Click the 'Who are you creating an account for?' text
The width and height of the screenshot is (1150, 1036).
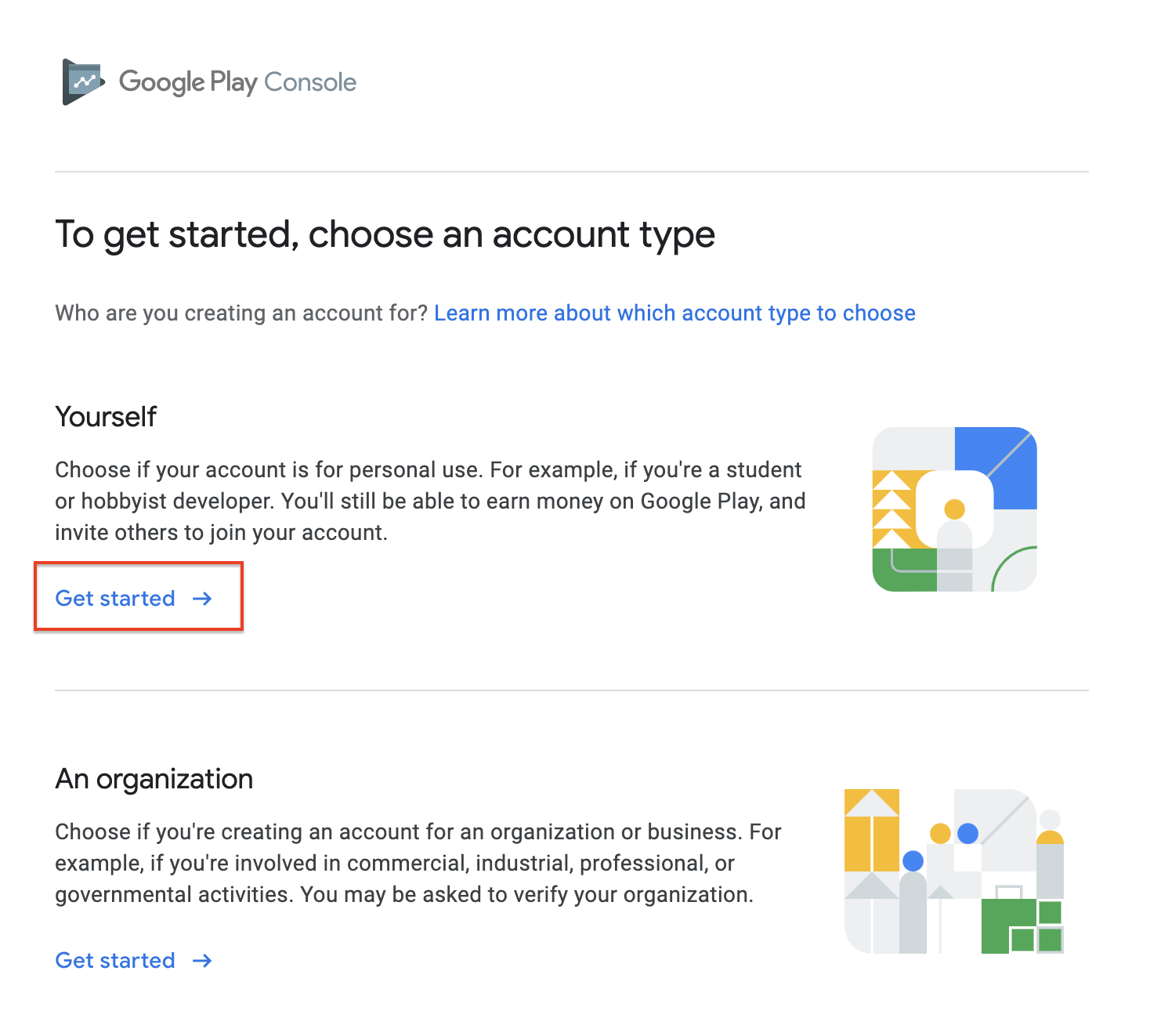(241, 313)
